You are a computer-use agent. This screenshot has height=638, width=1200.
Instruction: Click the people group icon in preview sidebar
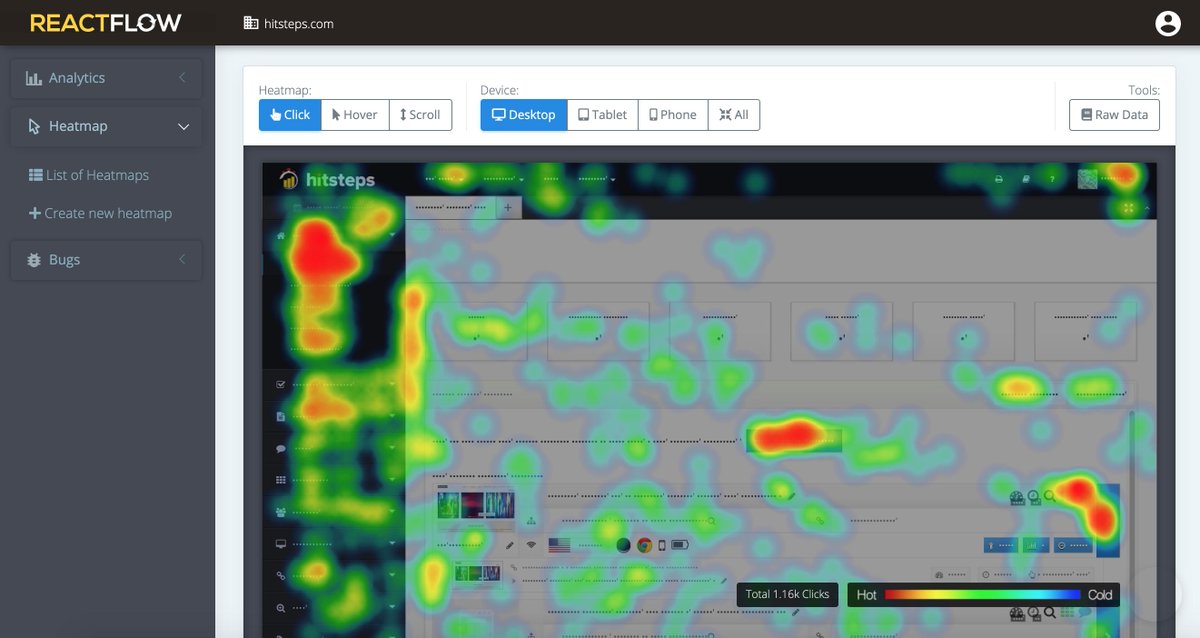click(x=281, y=512)
